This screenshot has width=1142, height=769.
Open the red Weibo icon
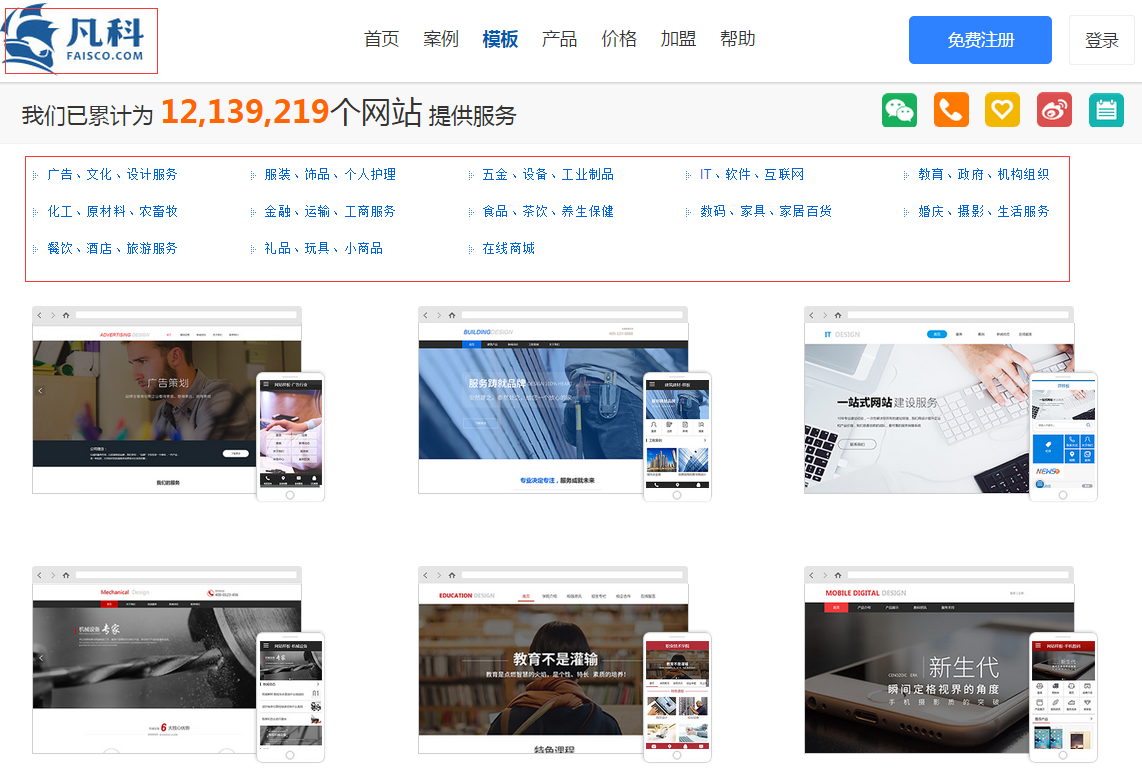1054,110
